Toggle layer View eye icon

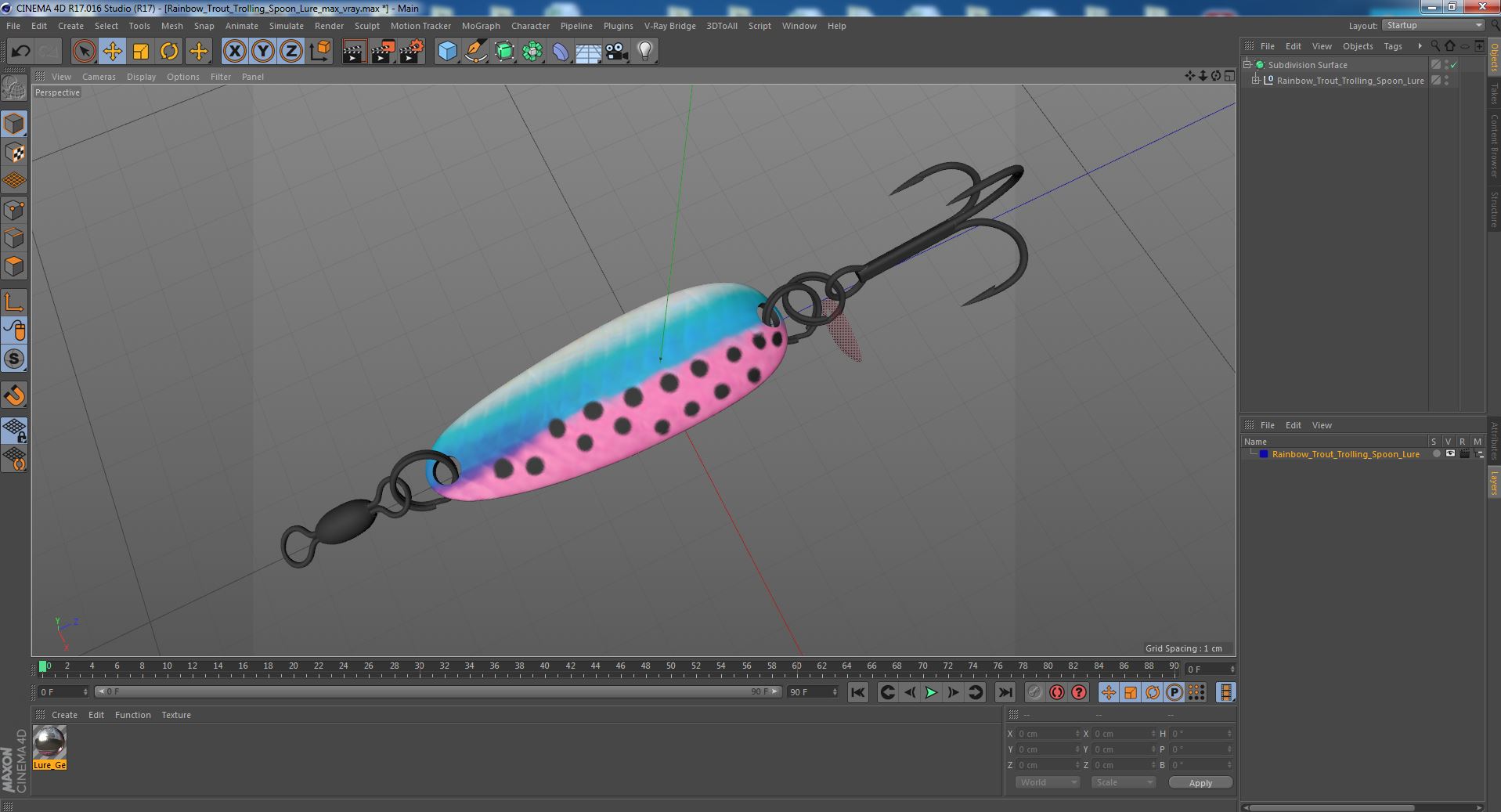[1450, 454]
